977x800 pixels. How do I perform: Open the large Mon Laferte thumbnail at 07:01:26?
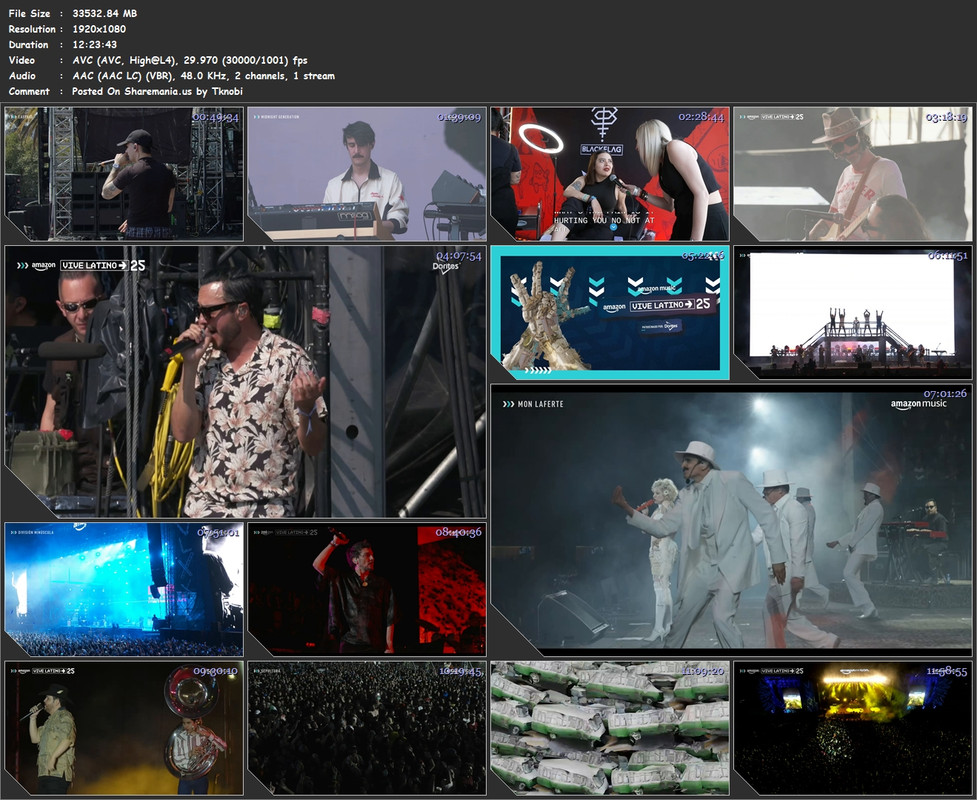tap(732, 520)
